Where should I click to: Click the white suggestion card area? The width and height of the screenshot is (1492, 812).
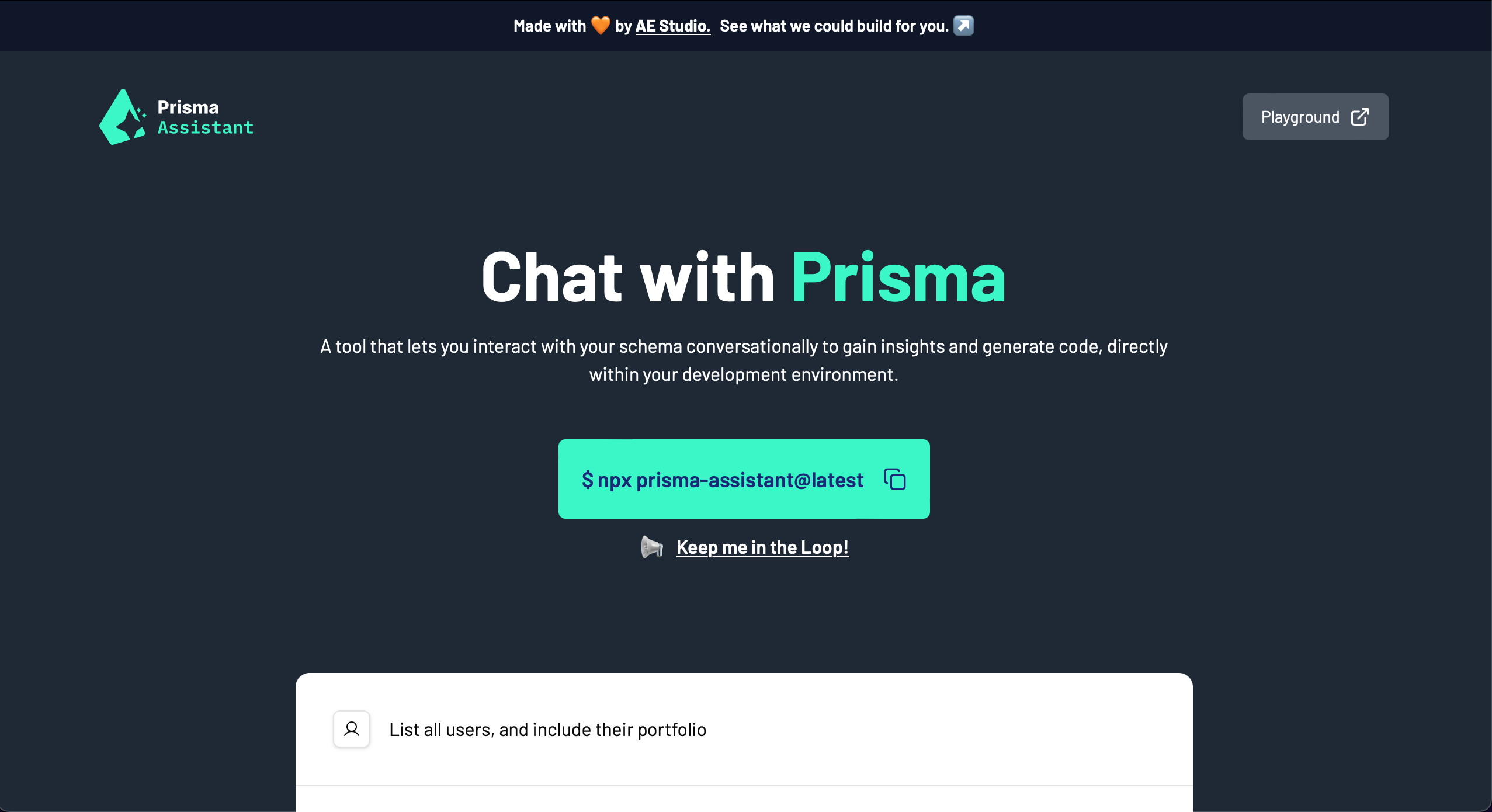click(x=744, y=730)
